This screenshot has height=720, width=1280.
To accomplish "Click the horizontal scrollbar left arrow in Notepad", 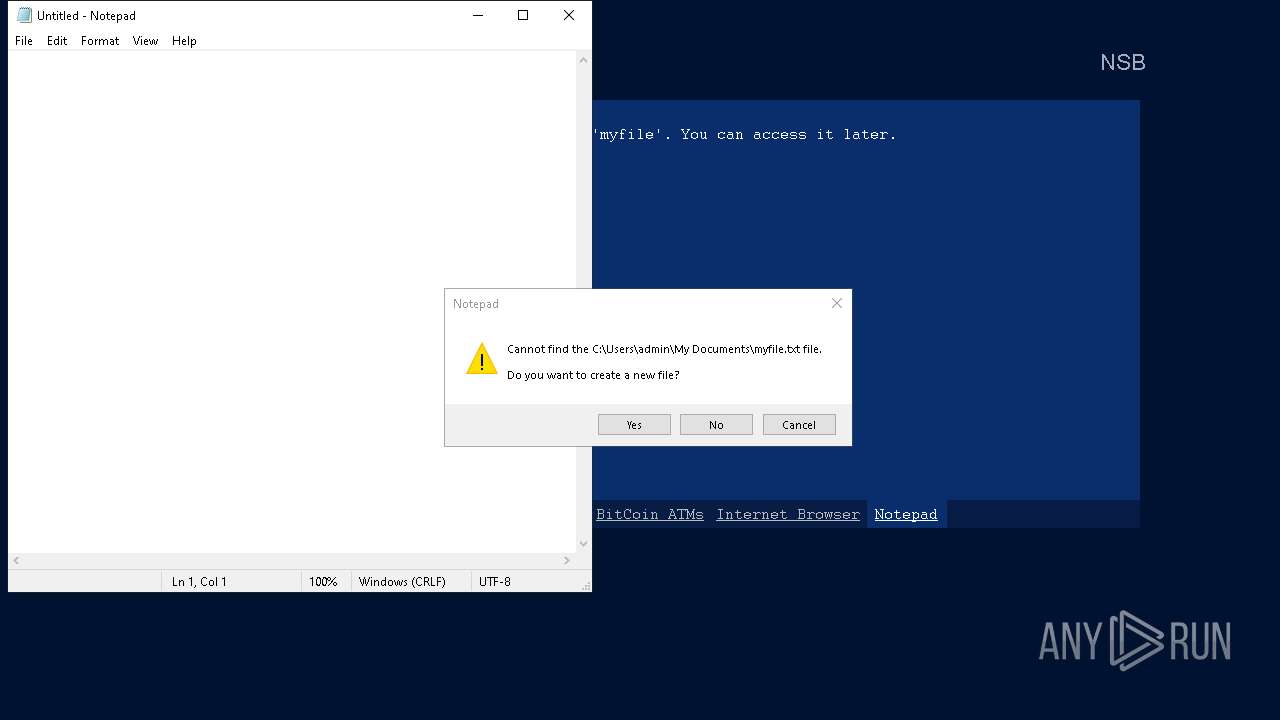I will coord(16,561).
